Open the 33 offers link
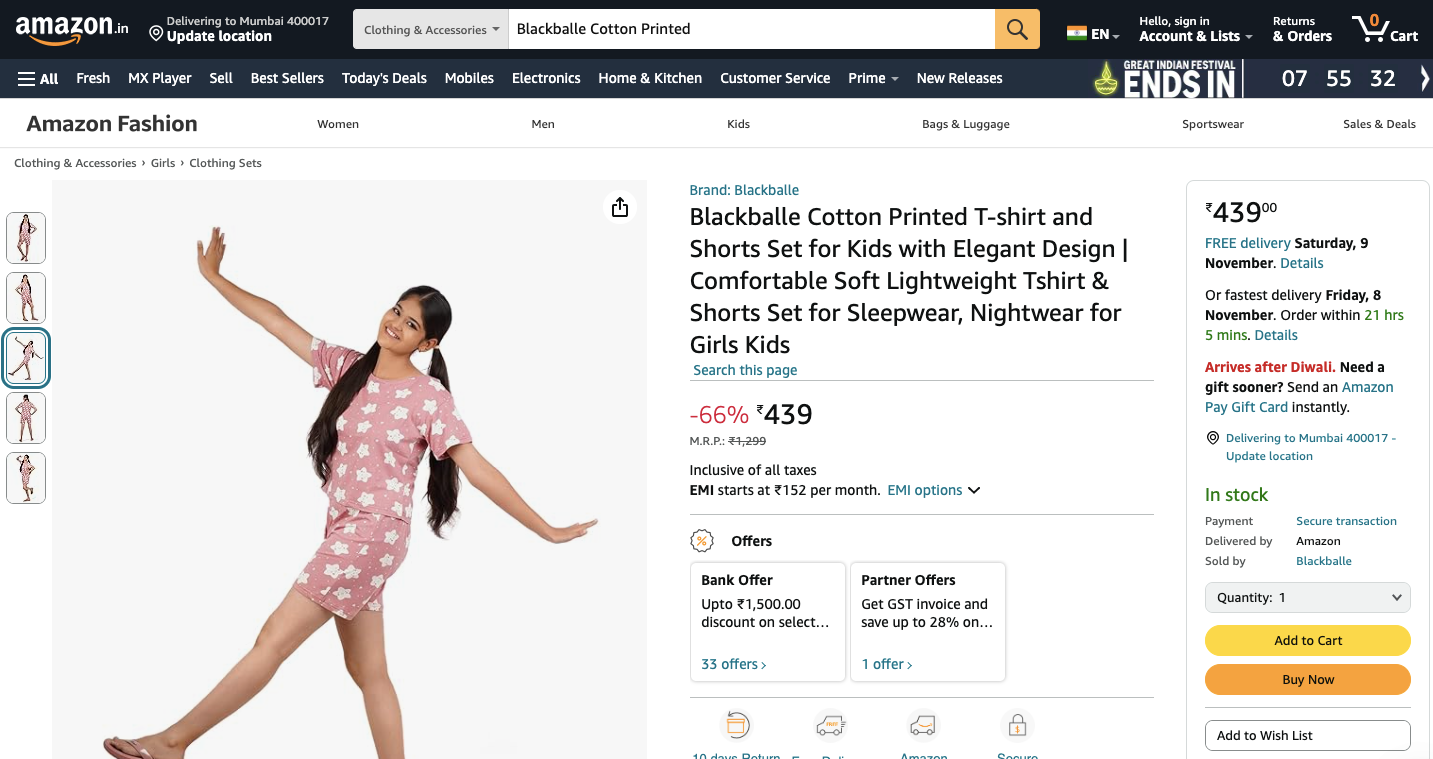The image size is (1433, 759). (x=734, y=664)
